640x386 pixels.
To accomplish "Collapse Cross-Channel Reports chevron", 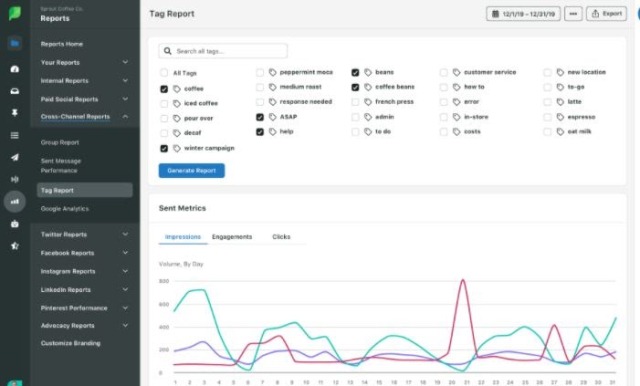I will point(125,117).
